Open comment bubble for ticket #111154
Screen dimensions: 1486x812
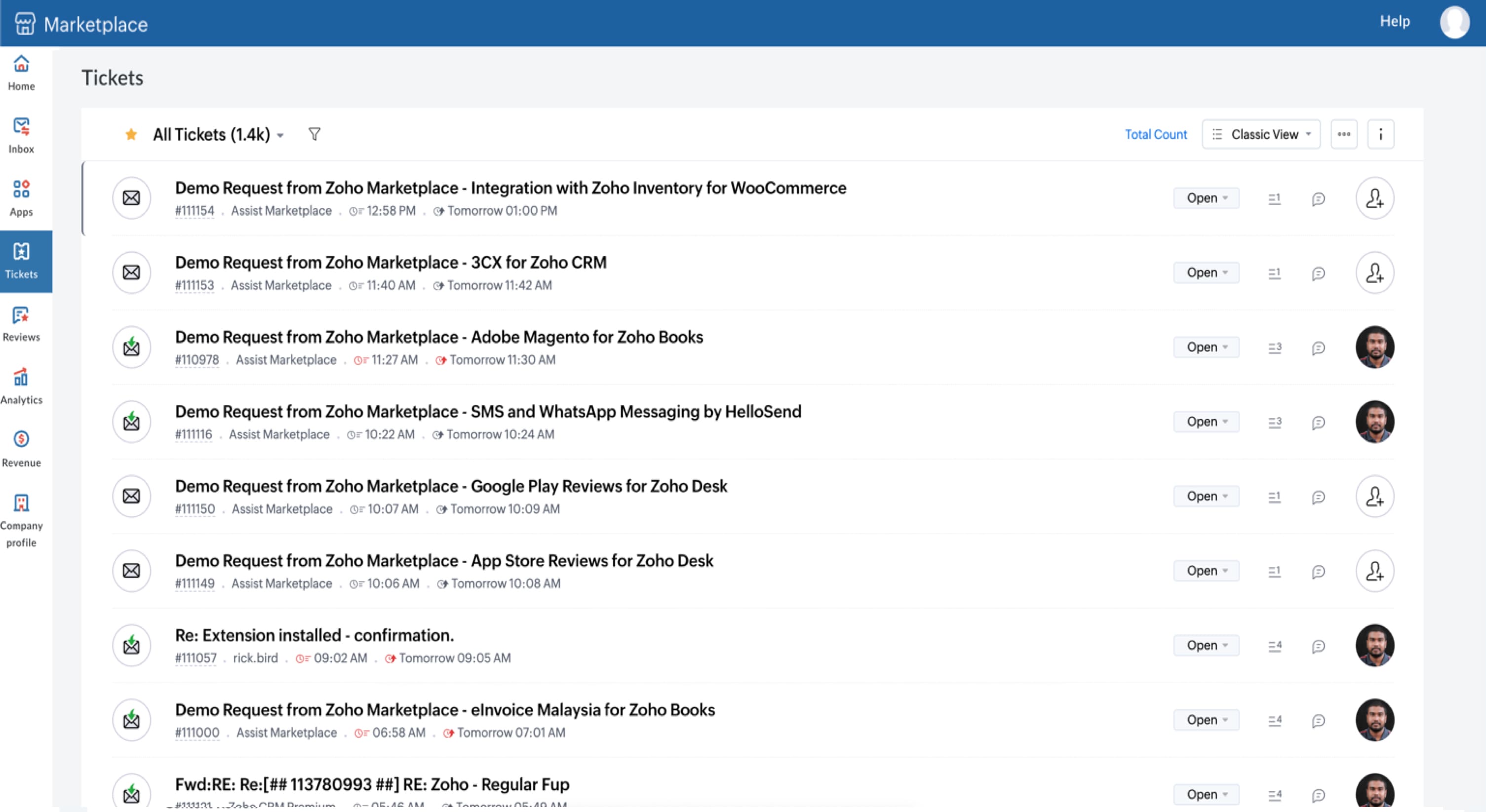pyautogui.click(x=1318, y=199)
